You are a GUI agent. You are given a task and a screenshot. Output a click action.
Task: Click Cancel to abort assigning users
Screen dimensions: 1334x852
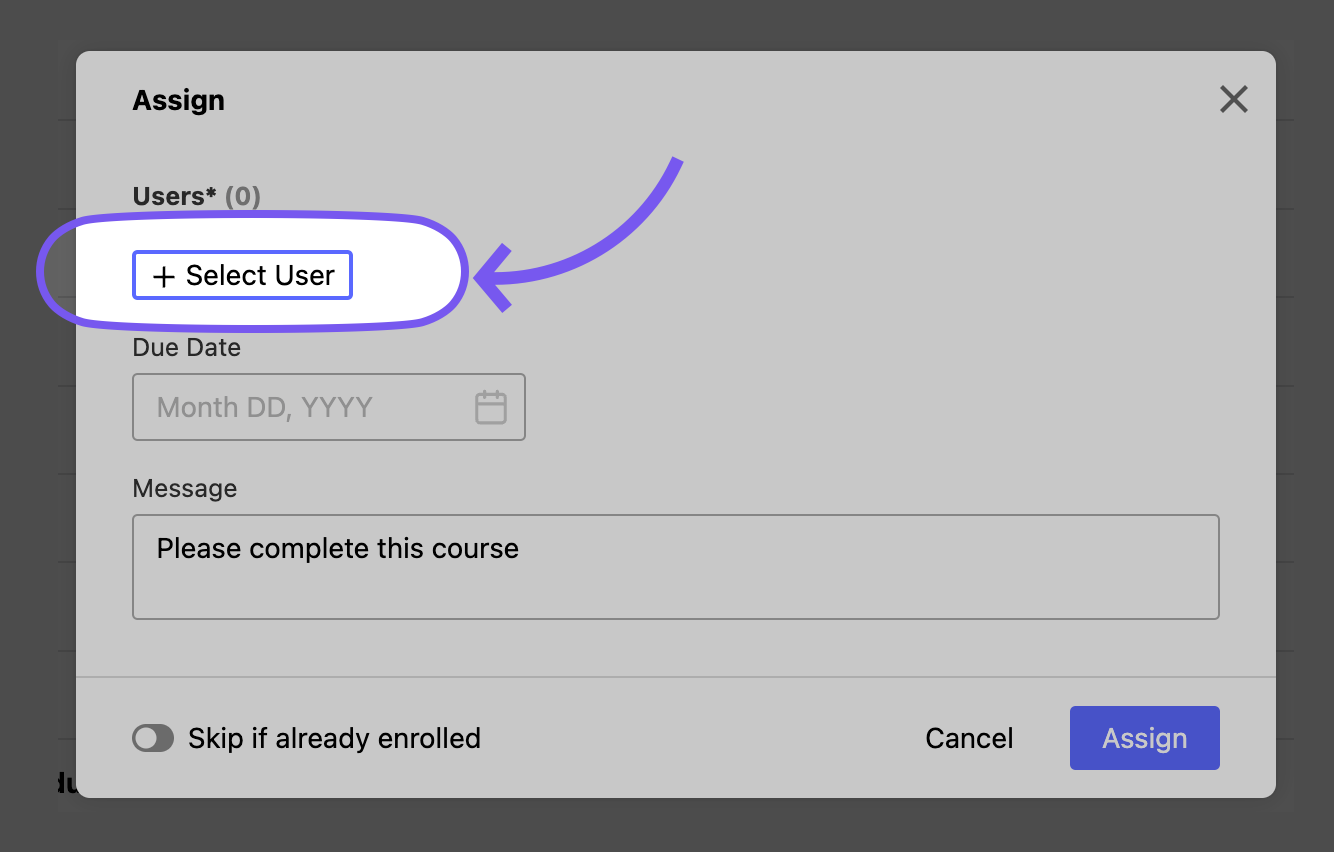[x=968, y=738]
